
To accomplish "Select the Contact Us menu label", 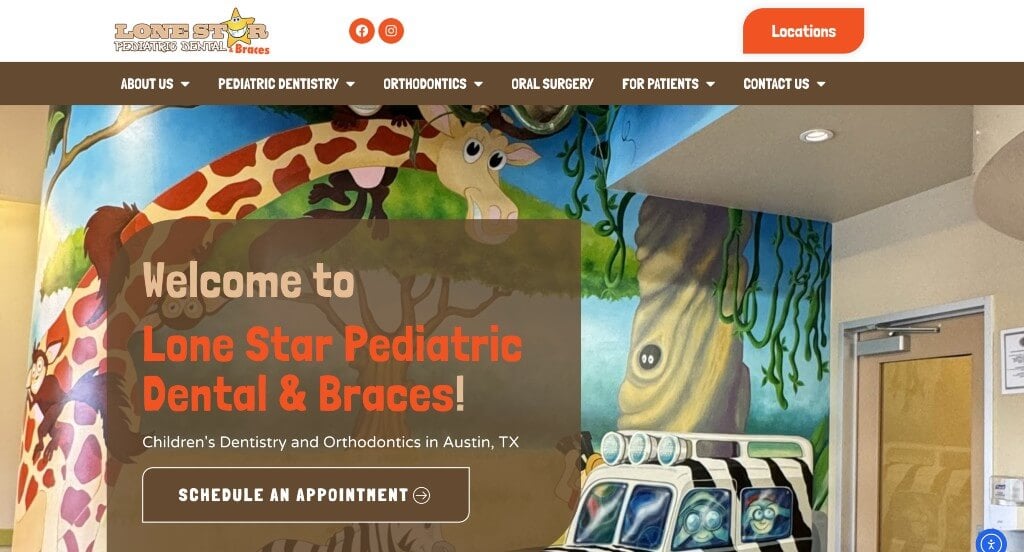I will (x=776, y=84).
